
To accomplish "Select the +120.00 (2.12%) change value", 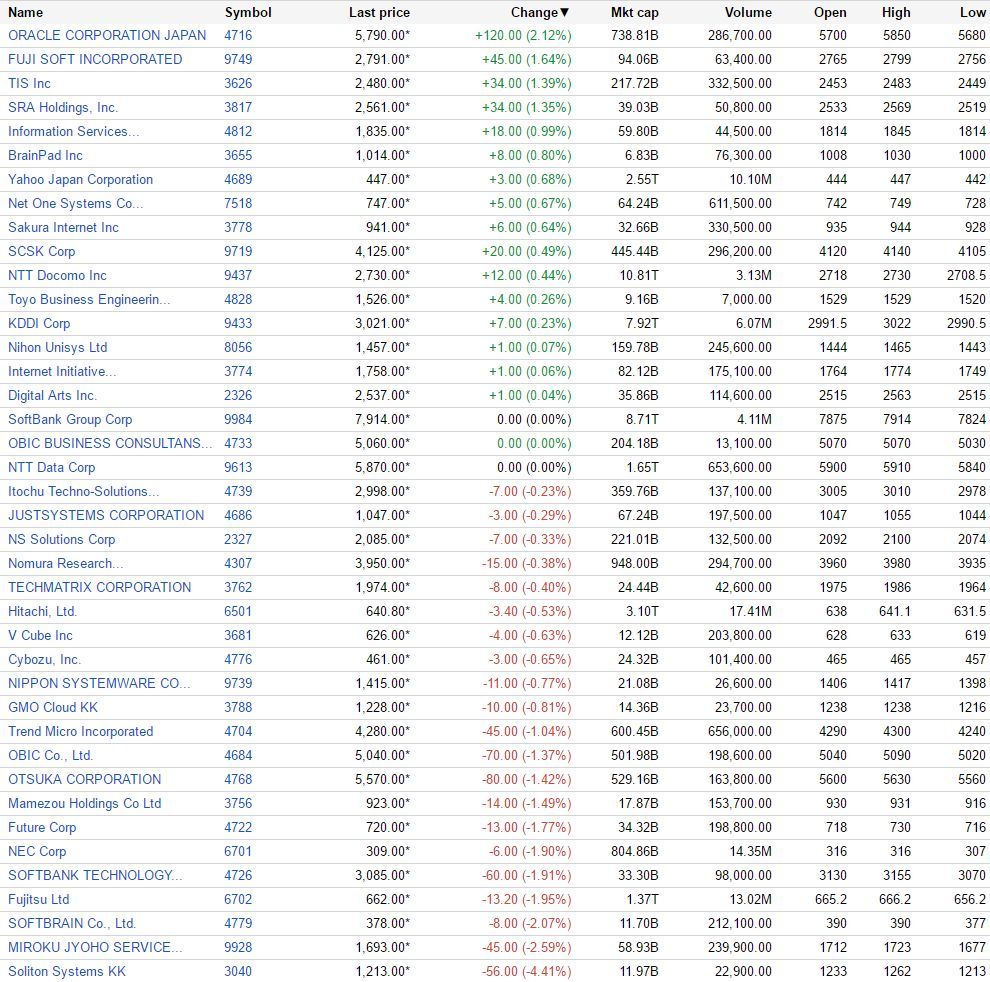I will coord(523,35).
